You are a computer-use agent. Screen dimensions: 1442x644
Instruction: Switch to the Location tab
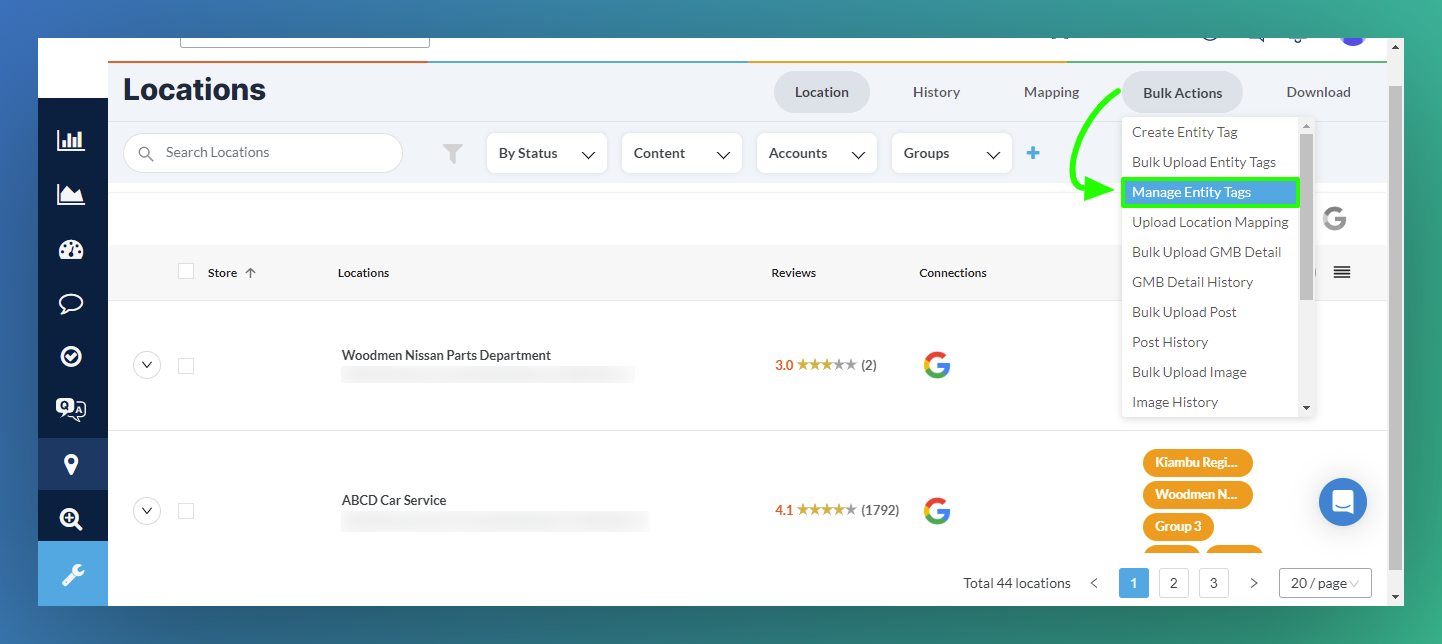822,92
